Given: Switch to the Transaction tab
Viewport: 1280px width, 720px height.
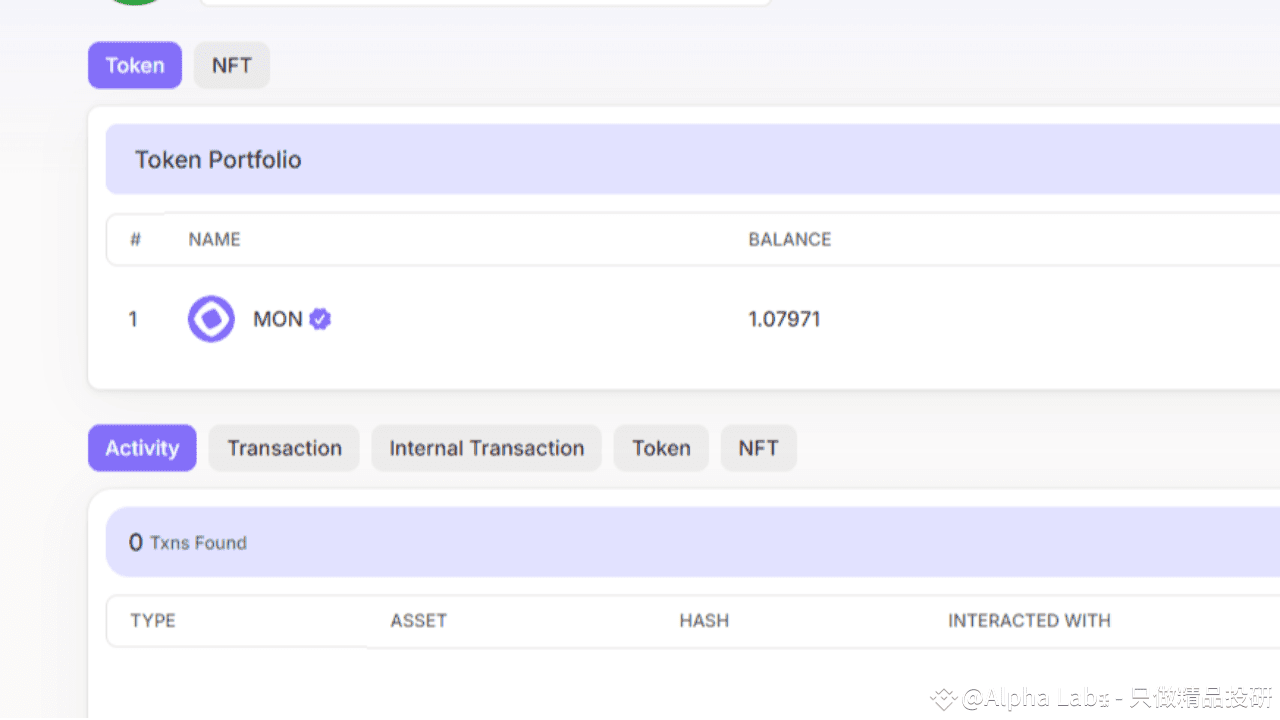Looking at the screenshot, I should pyautogui.click(x=284, y=448).
